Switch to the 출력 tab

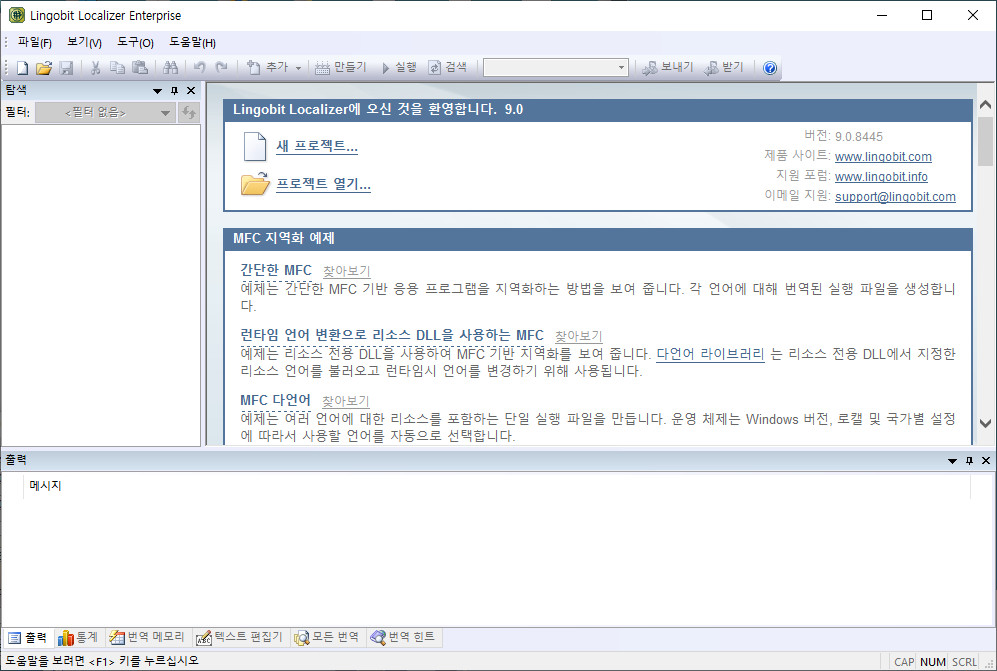tap(28, 637)
